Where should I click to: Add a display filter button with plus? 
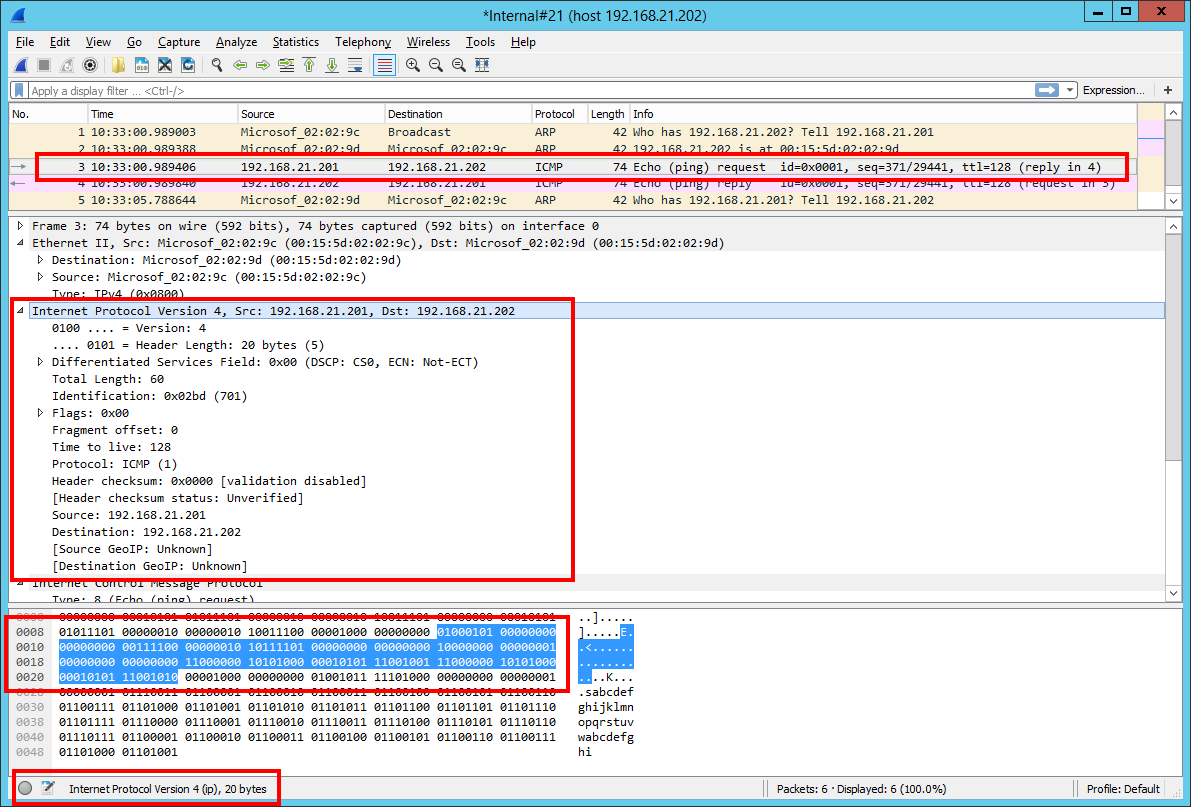(1168, 90)
